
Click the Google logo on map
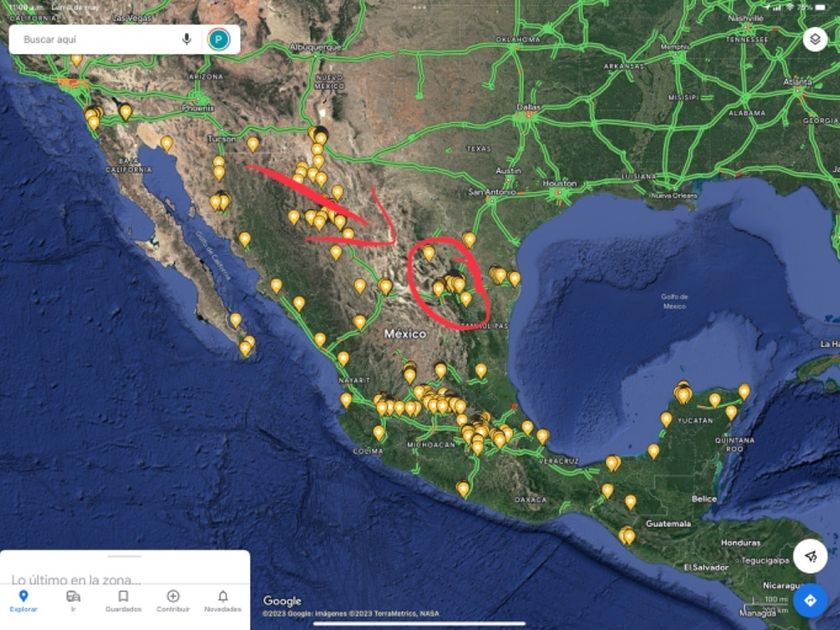tap(282, 601)
